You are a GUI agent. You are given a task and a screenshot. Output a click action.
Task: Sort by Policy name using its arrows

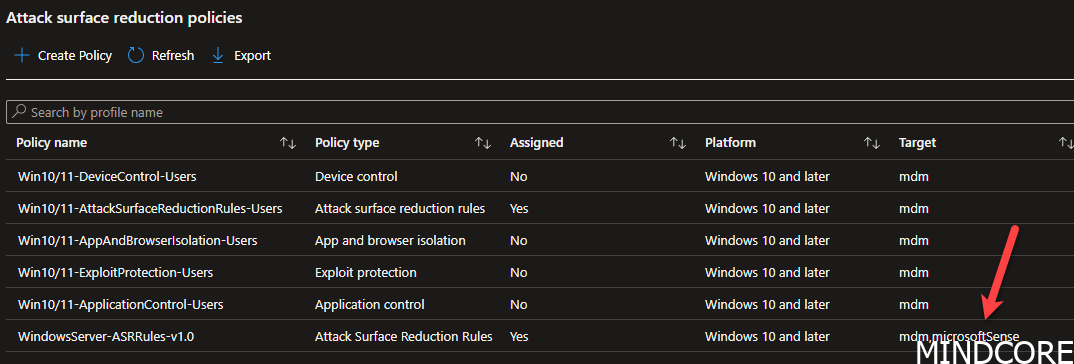pyautogui.click(x=288, y=143)
